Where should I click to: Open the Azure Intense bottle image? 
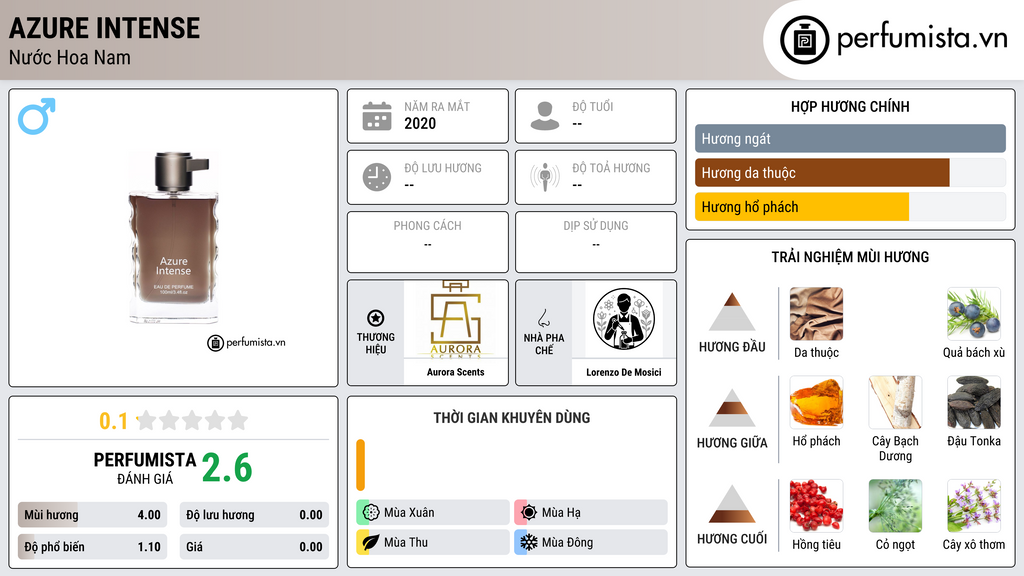click(x=173, y=238)
